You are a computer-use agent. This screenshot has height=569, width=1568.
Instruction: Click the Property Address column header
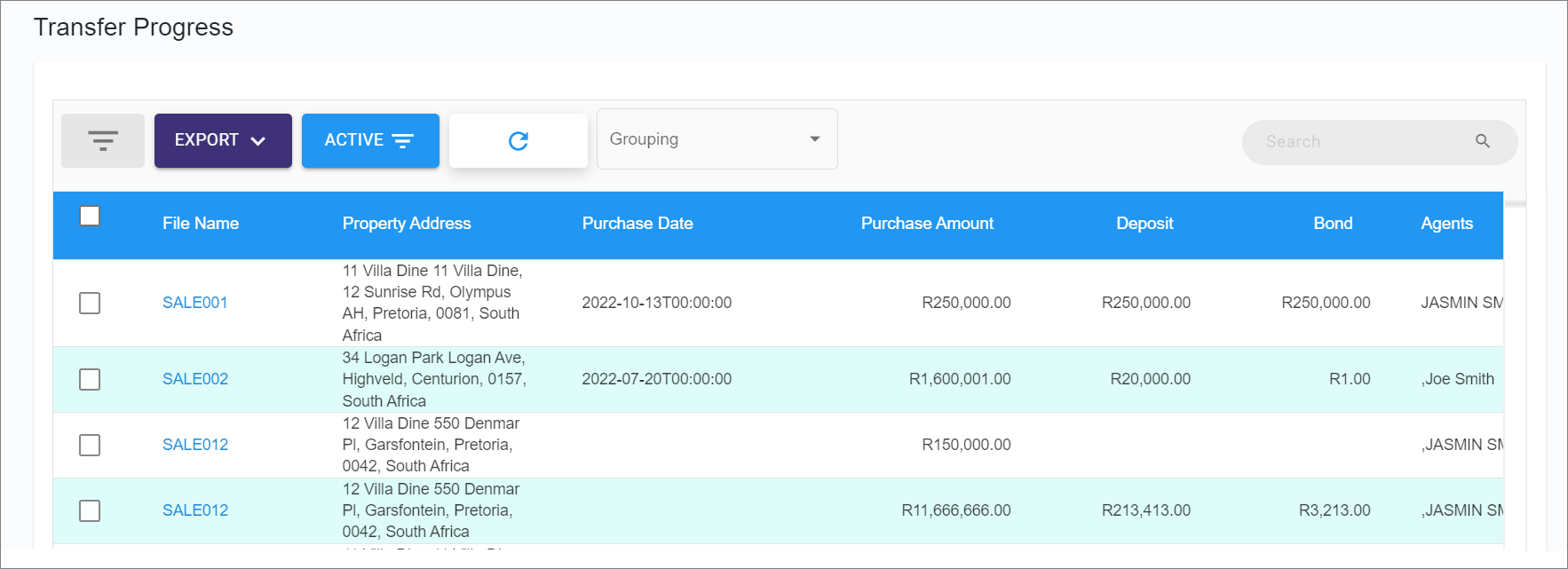click(407, 224)
